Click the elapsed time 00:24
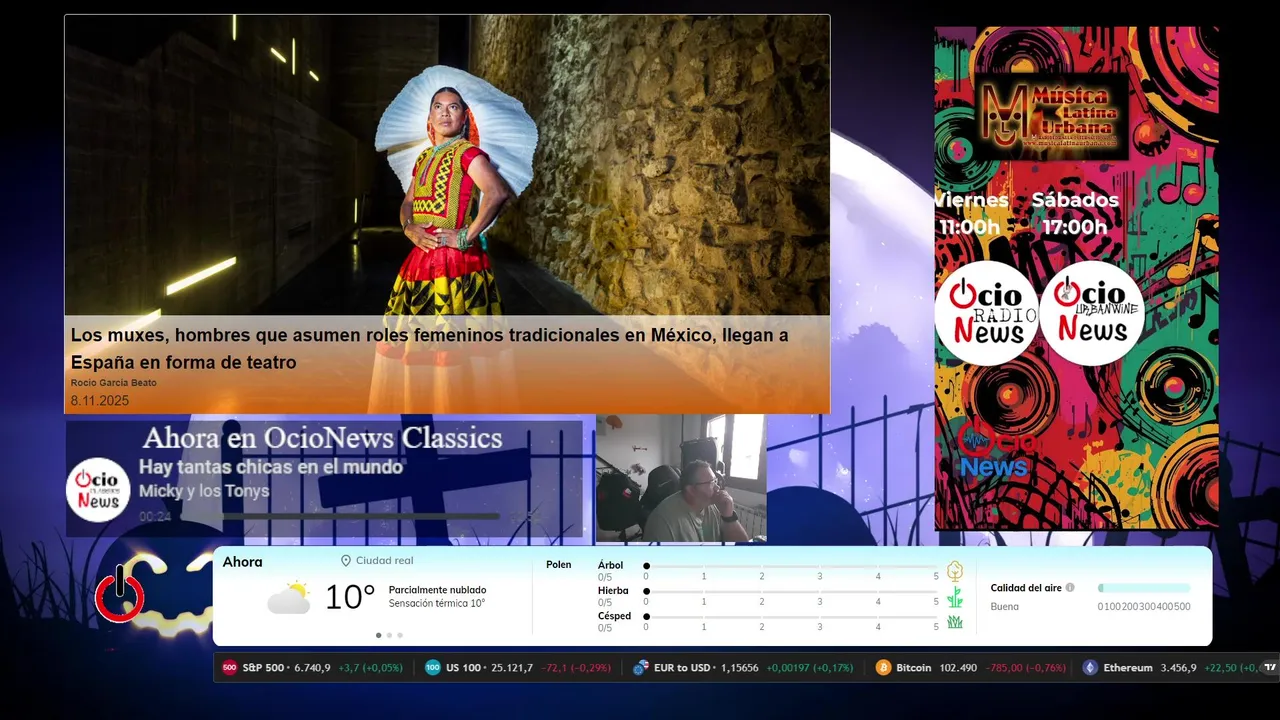Screen dimensions: 1280x720 point(155,517)
